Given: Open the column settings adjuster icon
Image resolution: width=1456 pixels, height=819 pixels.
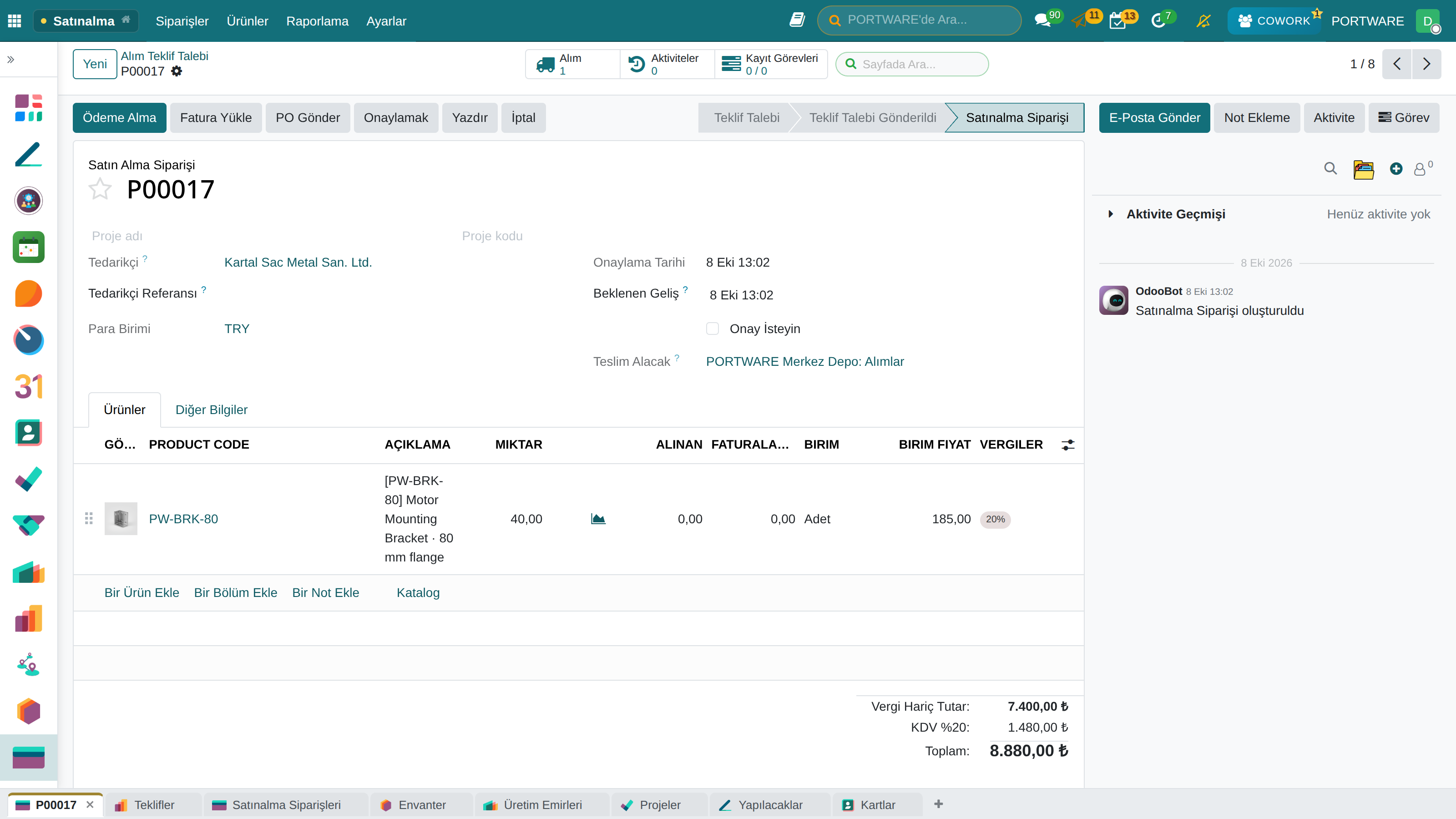Looking at the screenshot, I should click(1068, 445).
